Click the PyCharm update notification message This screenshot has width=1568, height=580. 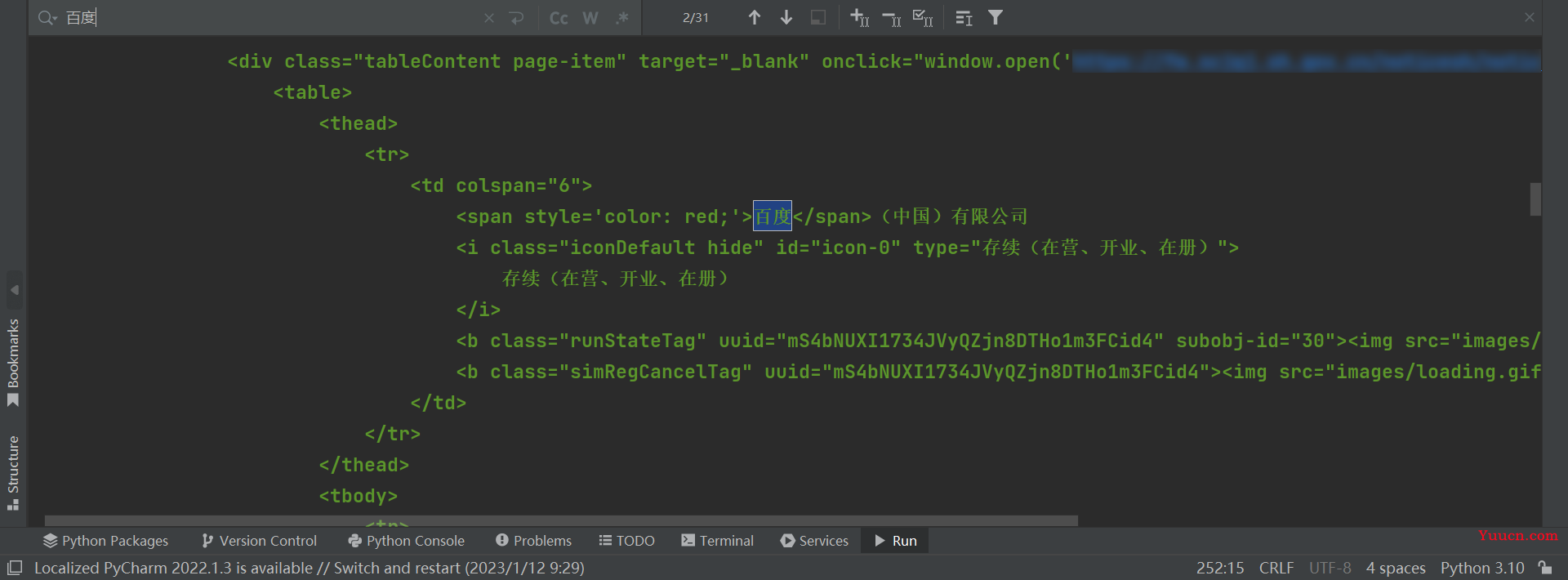310,568
